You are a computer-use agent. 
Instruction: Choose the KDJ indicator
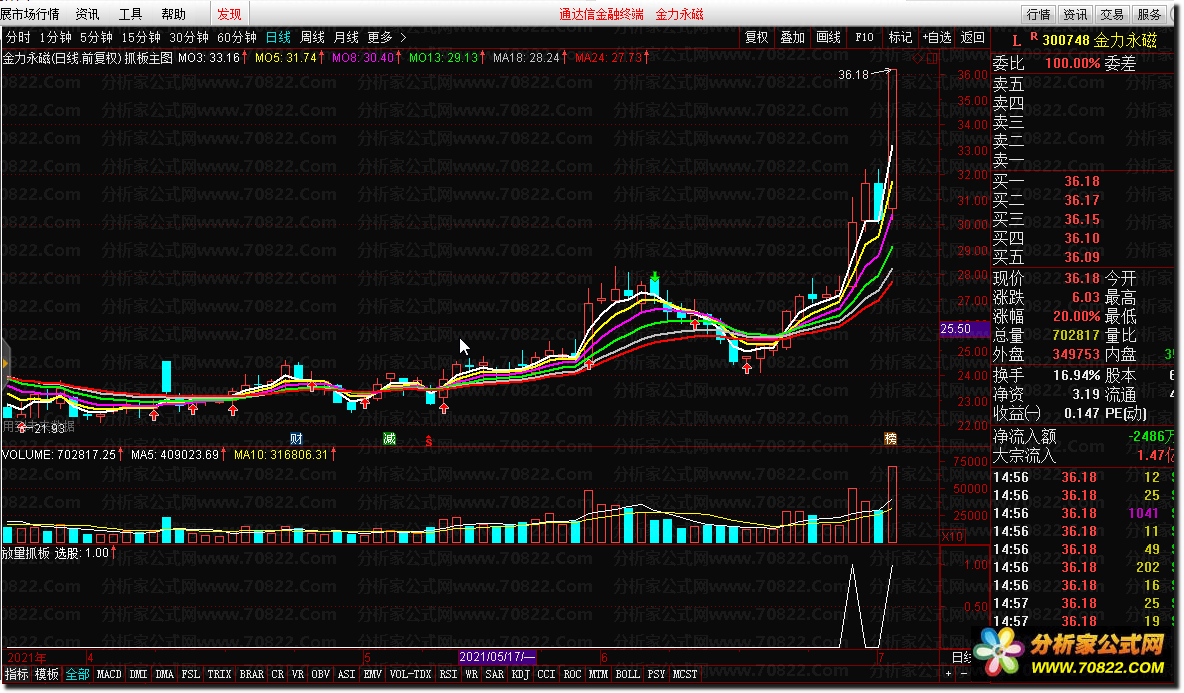tap(520, 674)
